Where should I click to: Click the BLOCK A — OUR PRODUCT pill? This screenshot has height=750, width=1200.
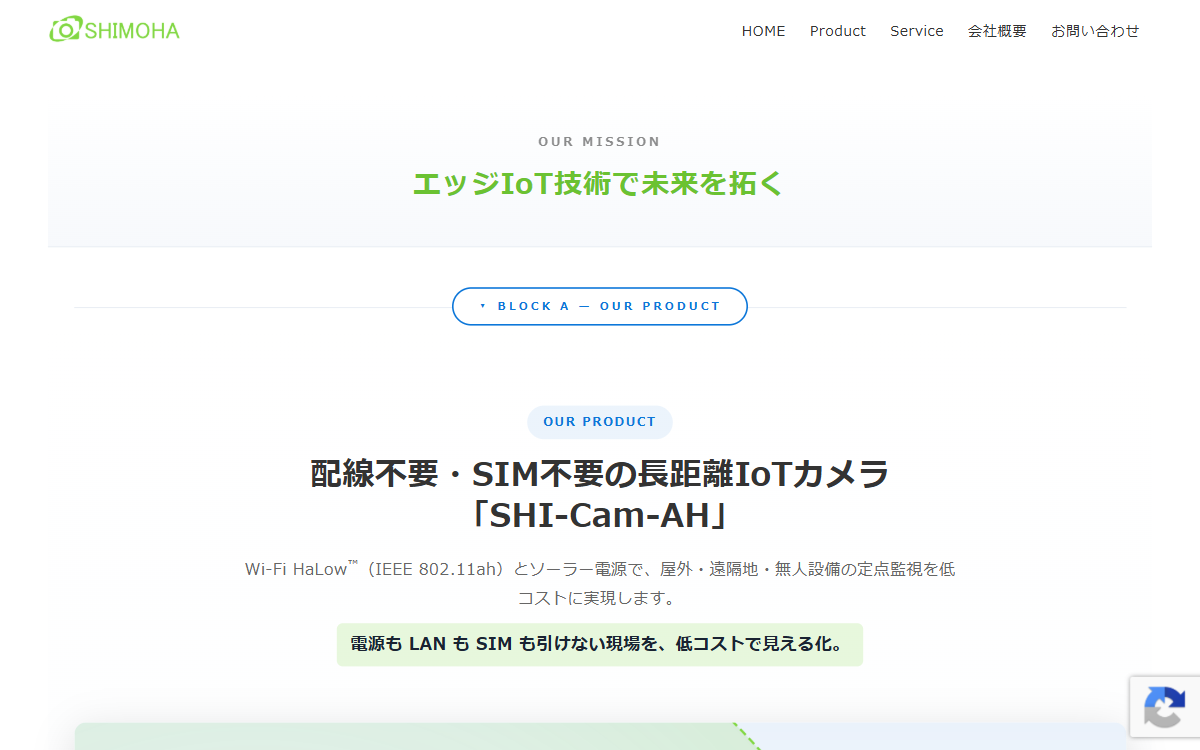tap(600, 306)
